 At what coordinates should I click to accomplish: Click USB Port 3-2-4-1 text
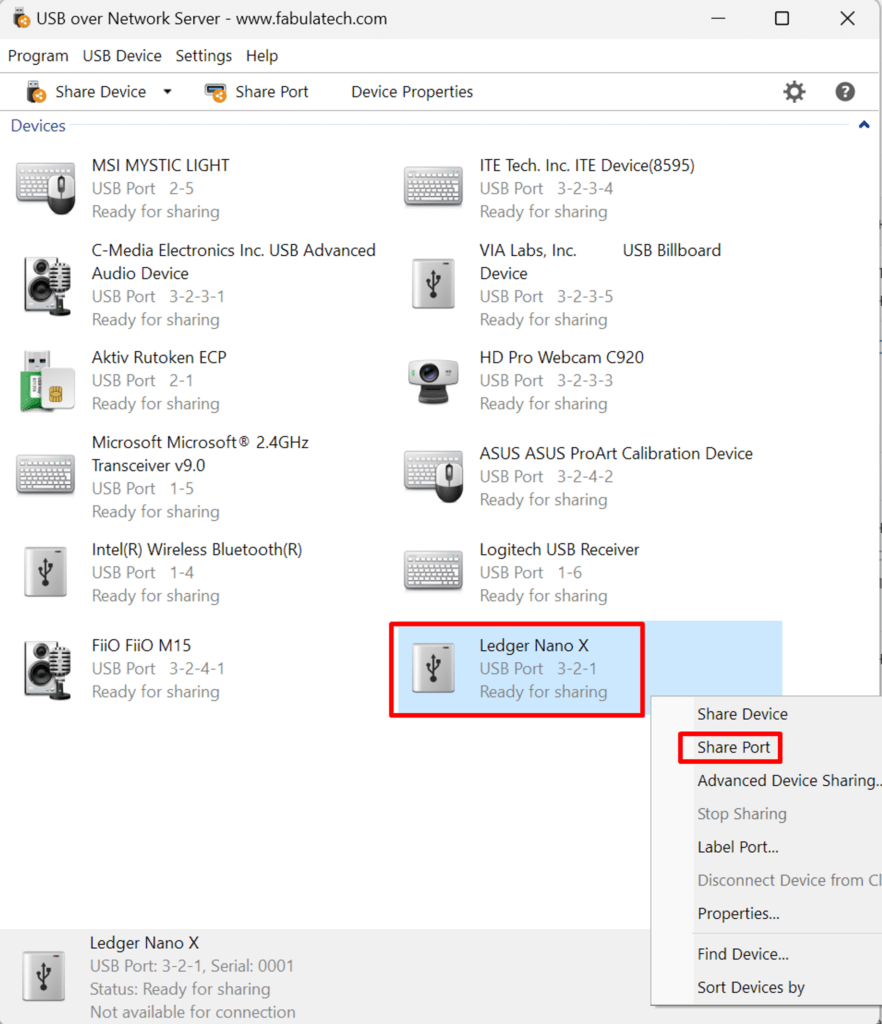(x=158, y=669)
